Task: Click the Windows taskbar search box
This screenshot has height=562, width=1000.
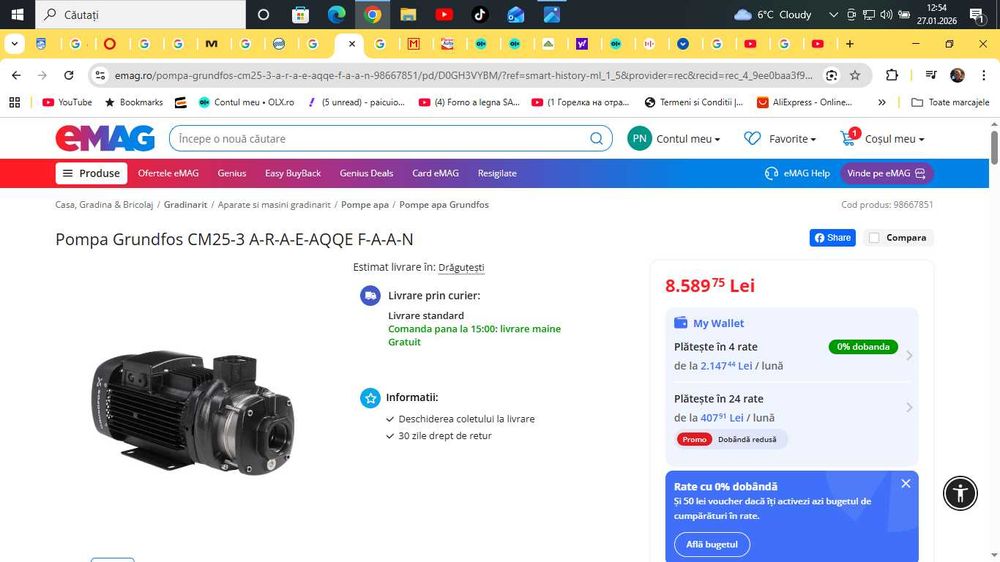Action: pyautogui.click(x=140, y=14)
